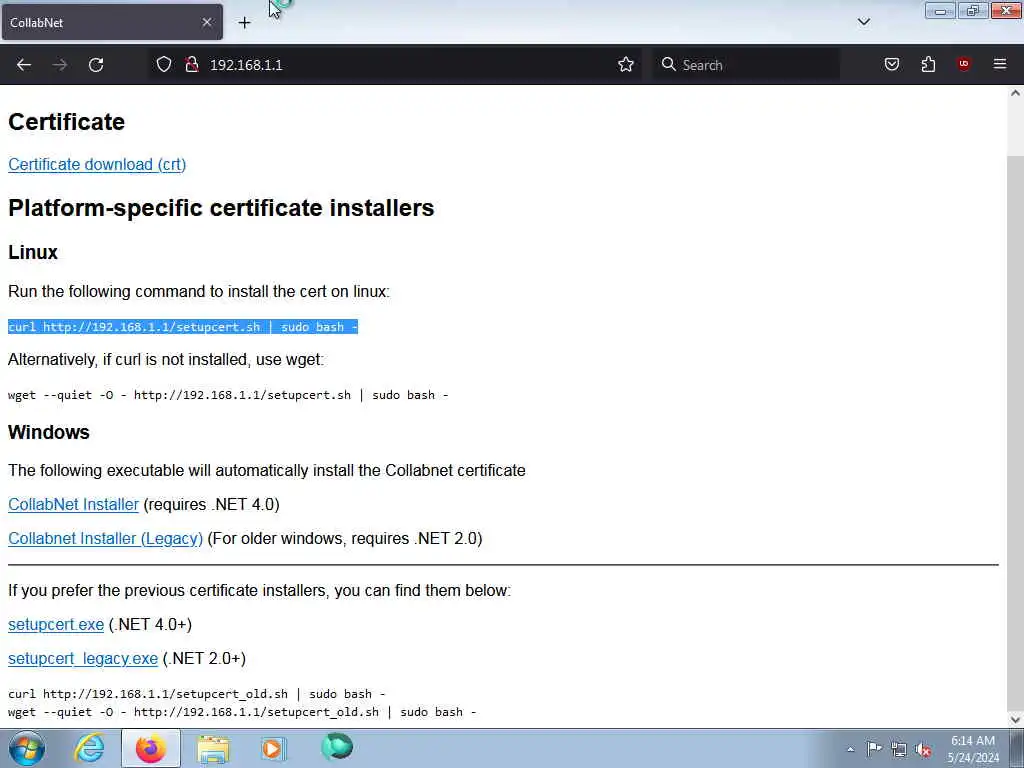Open the clock showing 6:14 AM
The height and width of the screenshot is (768, 1024).
(973, 749)
